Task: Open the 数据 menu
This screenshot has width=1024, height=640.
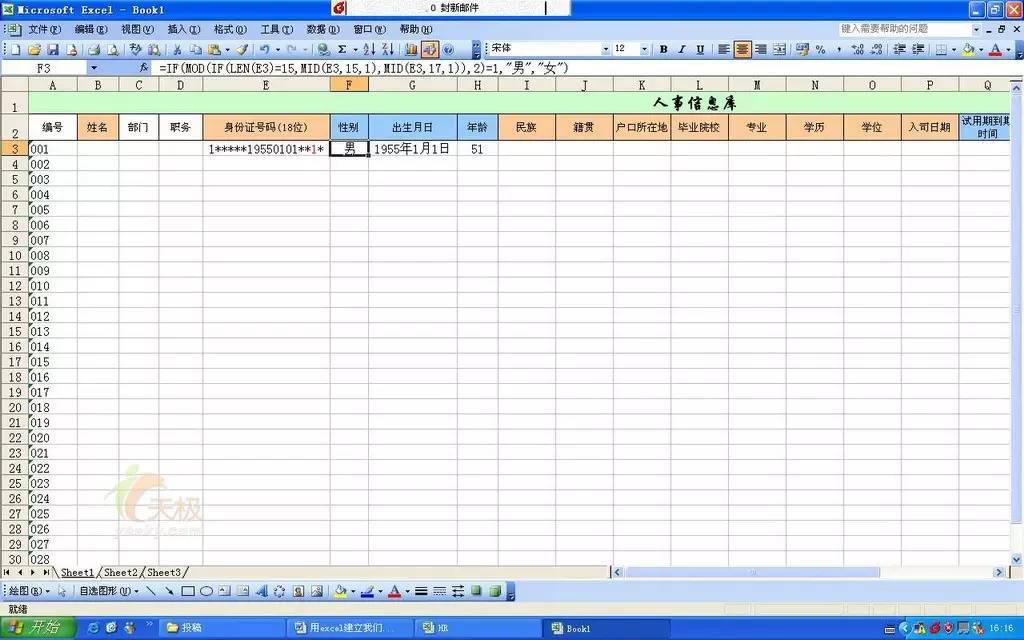Action: (323, 29)
